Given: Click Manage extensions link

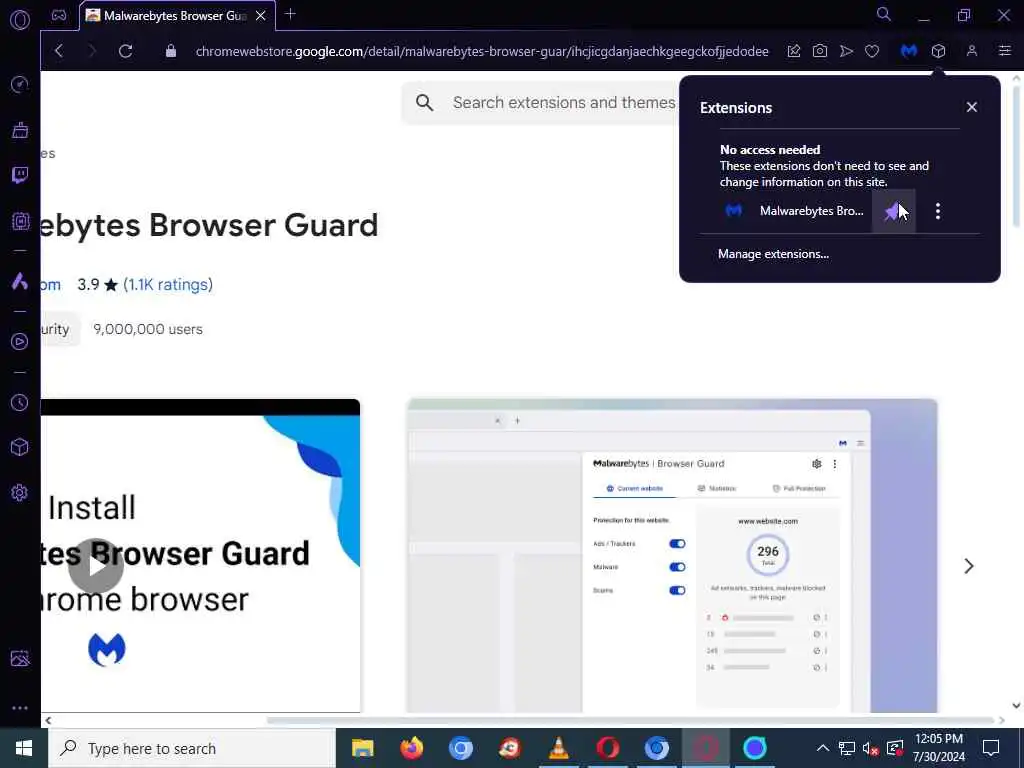Looking at the screenshot, I should 773,254.
